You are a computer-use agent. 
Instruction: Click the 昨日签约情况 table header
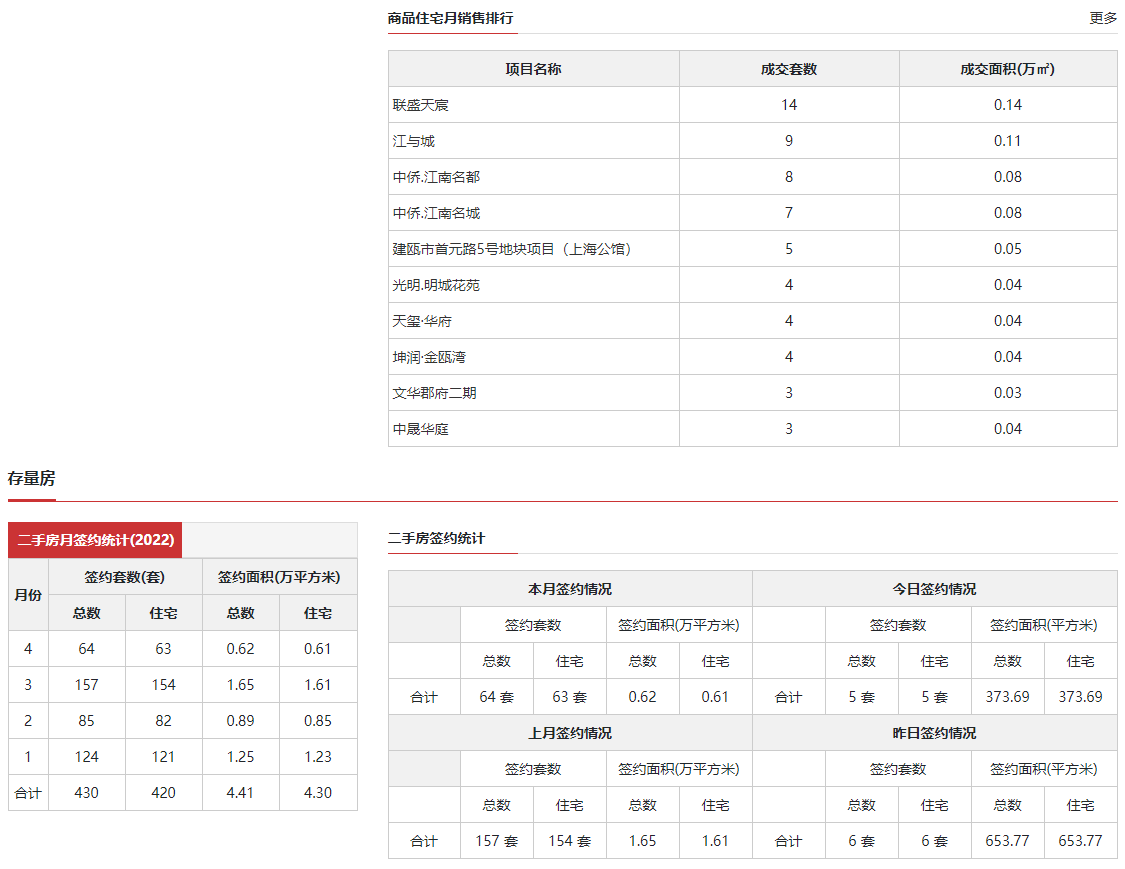934,733
